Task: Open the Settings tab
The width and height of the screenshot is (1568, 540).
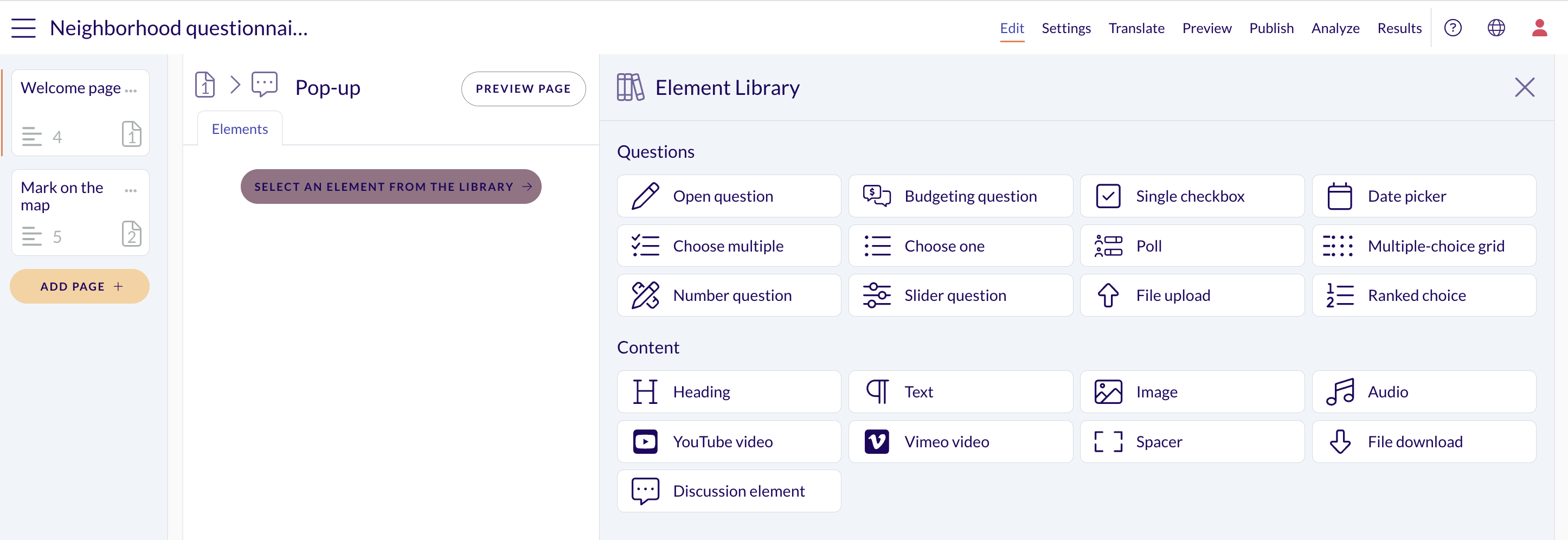Action: click(x=1066, y=28)
